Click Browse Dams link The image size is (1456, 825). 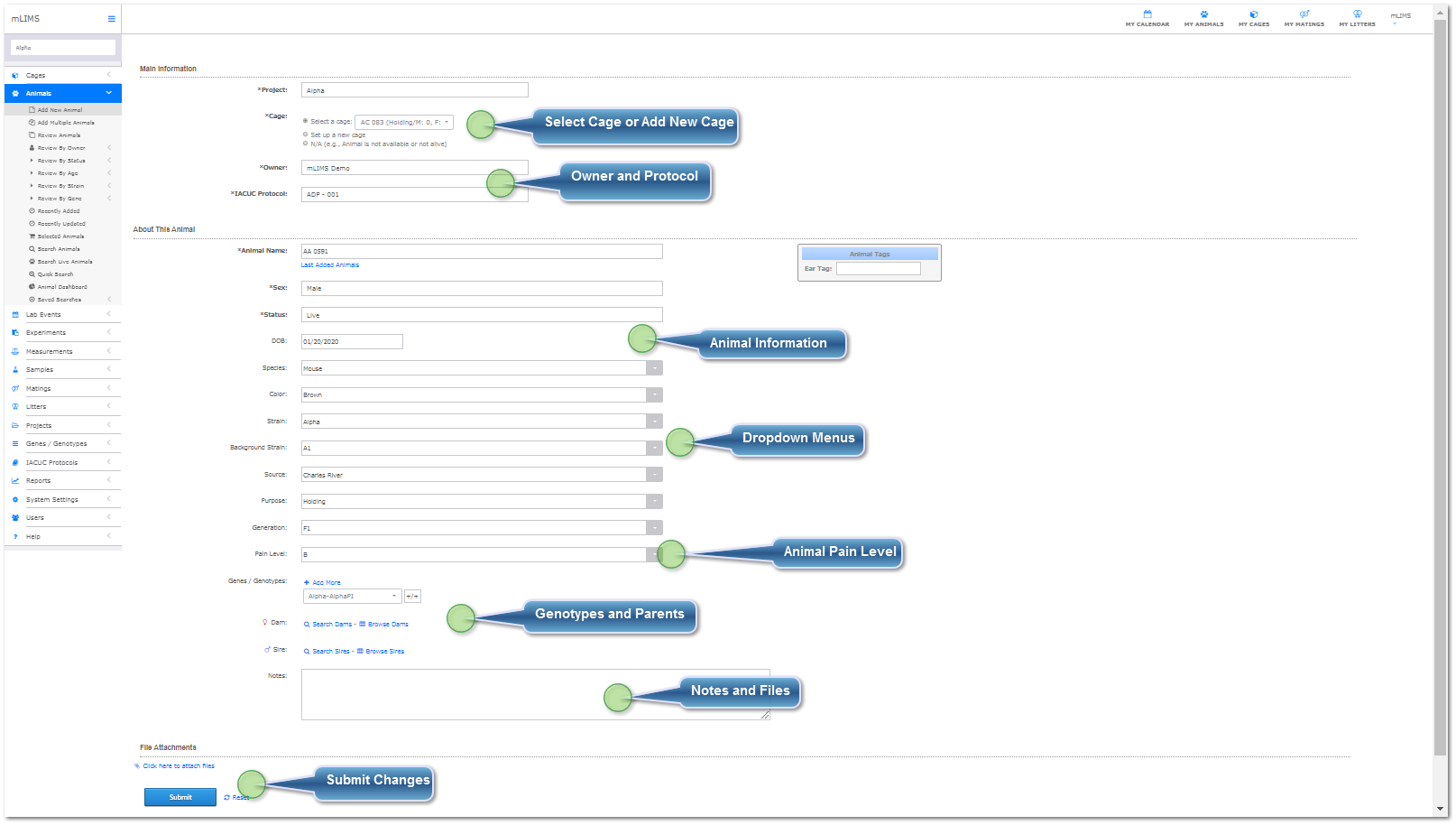[384, 625]
